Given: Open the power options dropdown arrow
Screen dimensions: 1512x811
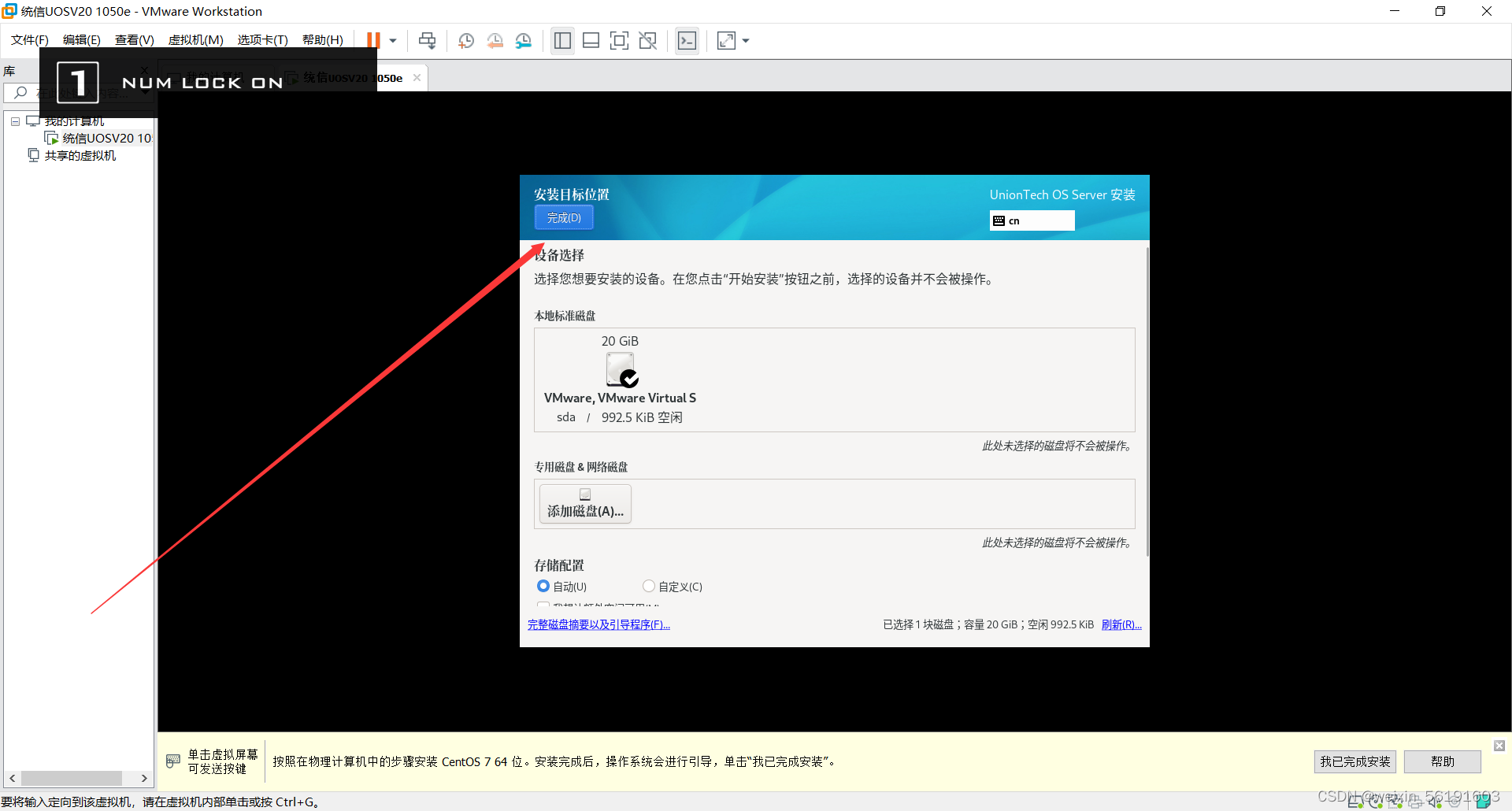Looking at the screenshot, I should point(392,40).
